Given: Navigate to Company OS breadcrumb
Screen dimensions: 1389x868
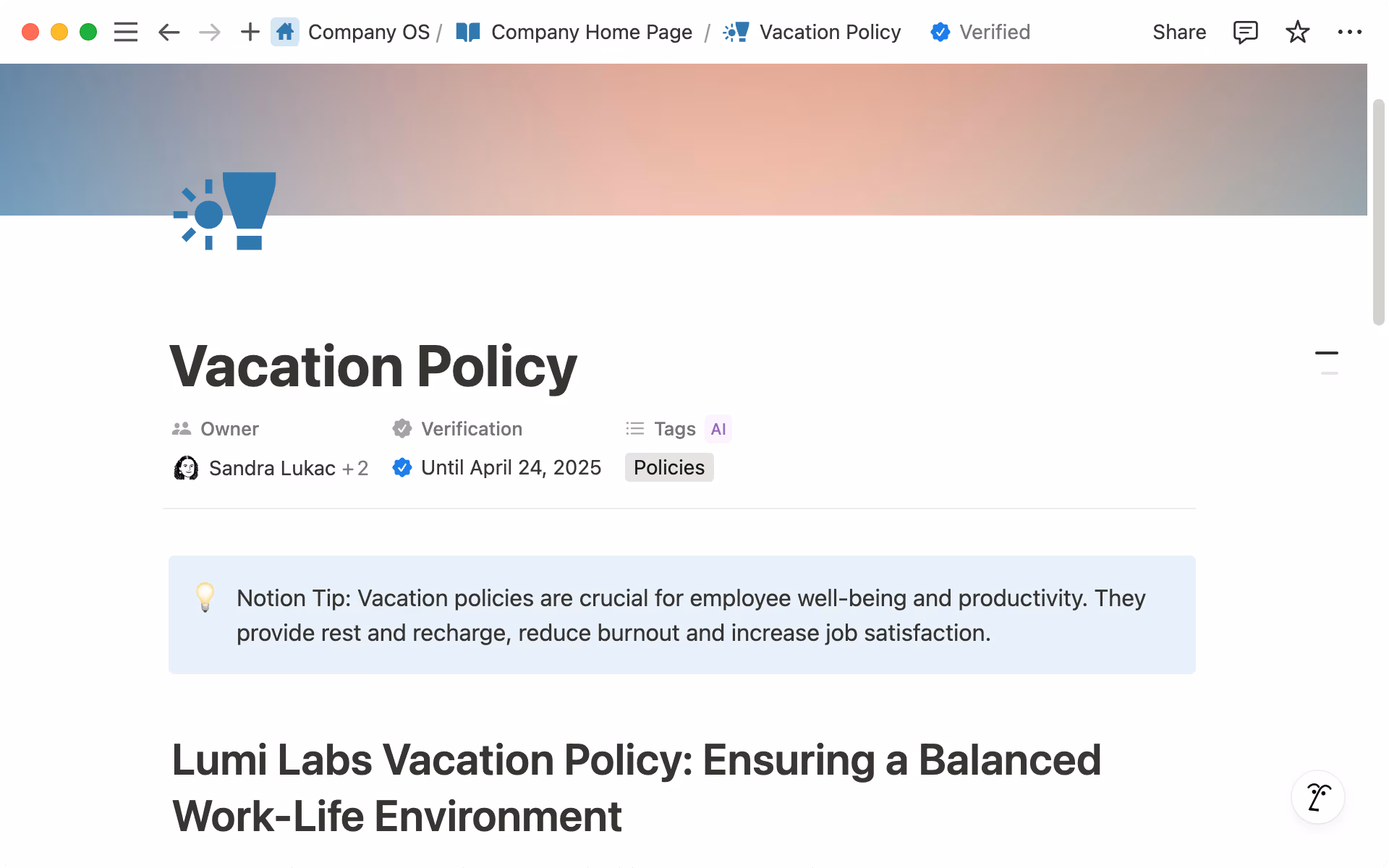Looking at the screenshot, I should 368,32.
